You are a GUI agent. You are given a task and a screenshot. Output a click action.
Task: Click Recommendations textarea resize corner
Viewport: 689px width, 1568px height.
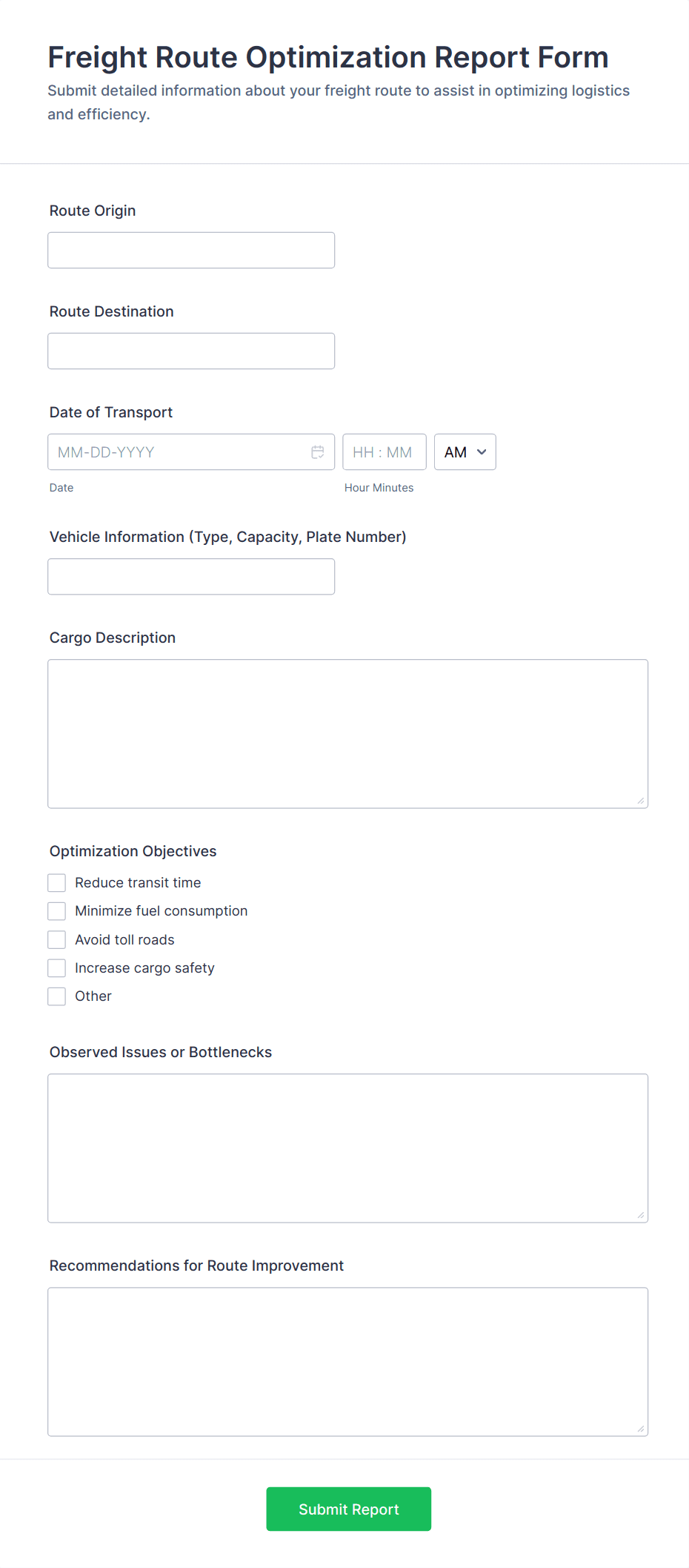point(641,1429)
